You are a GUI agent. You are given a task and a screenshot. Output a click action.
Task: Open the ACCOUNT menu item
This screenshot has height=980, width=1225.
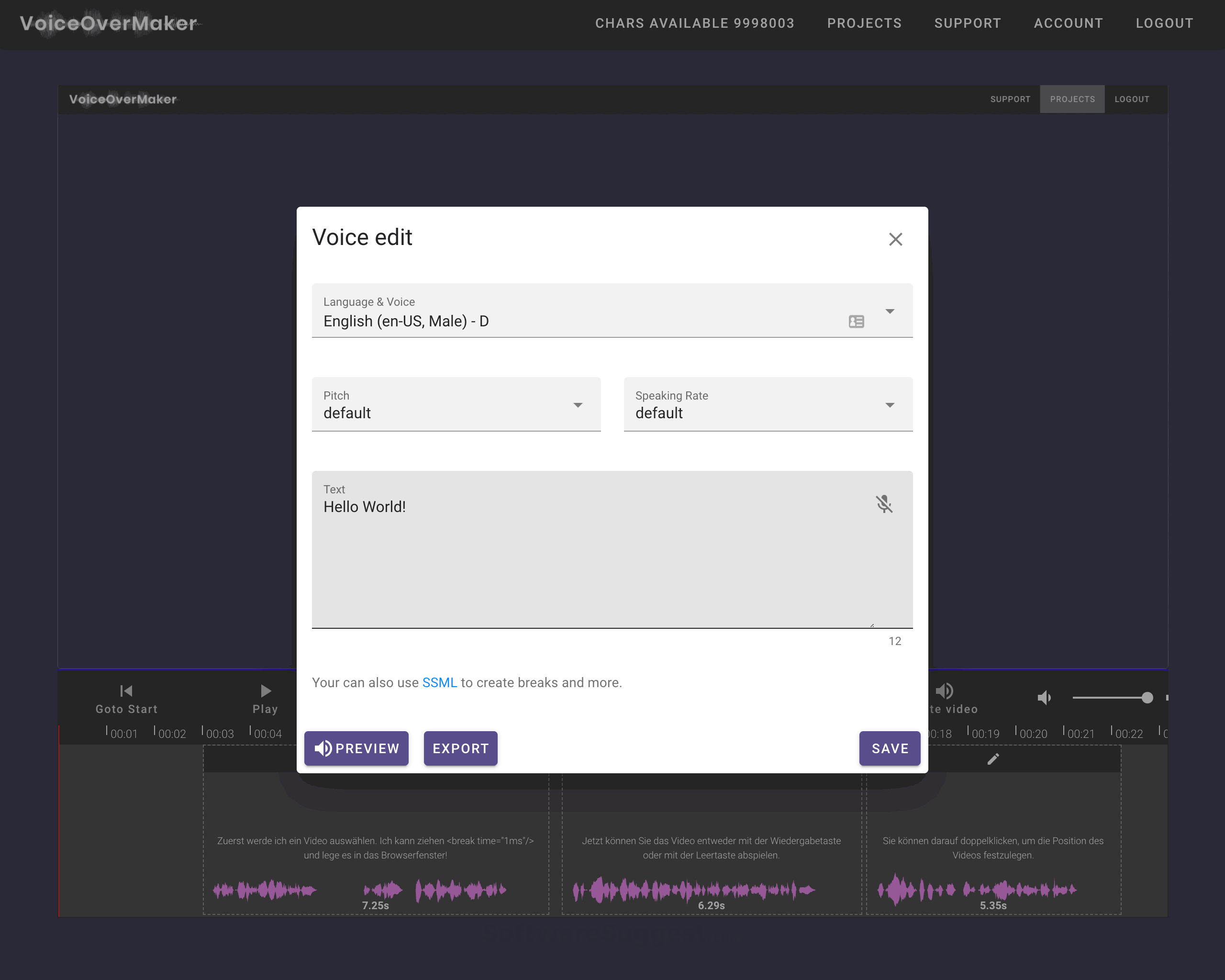click(1068, 23)
